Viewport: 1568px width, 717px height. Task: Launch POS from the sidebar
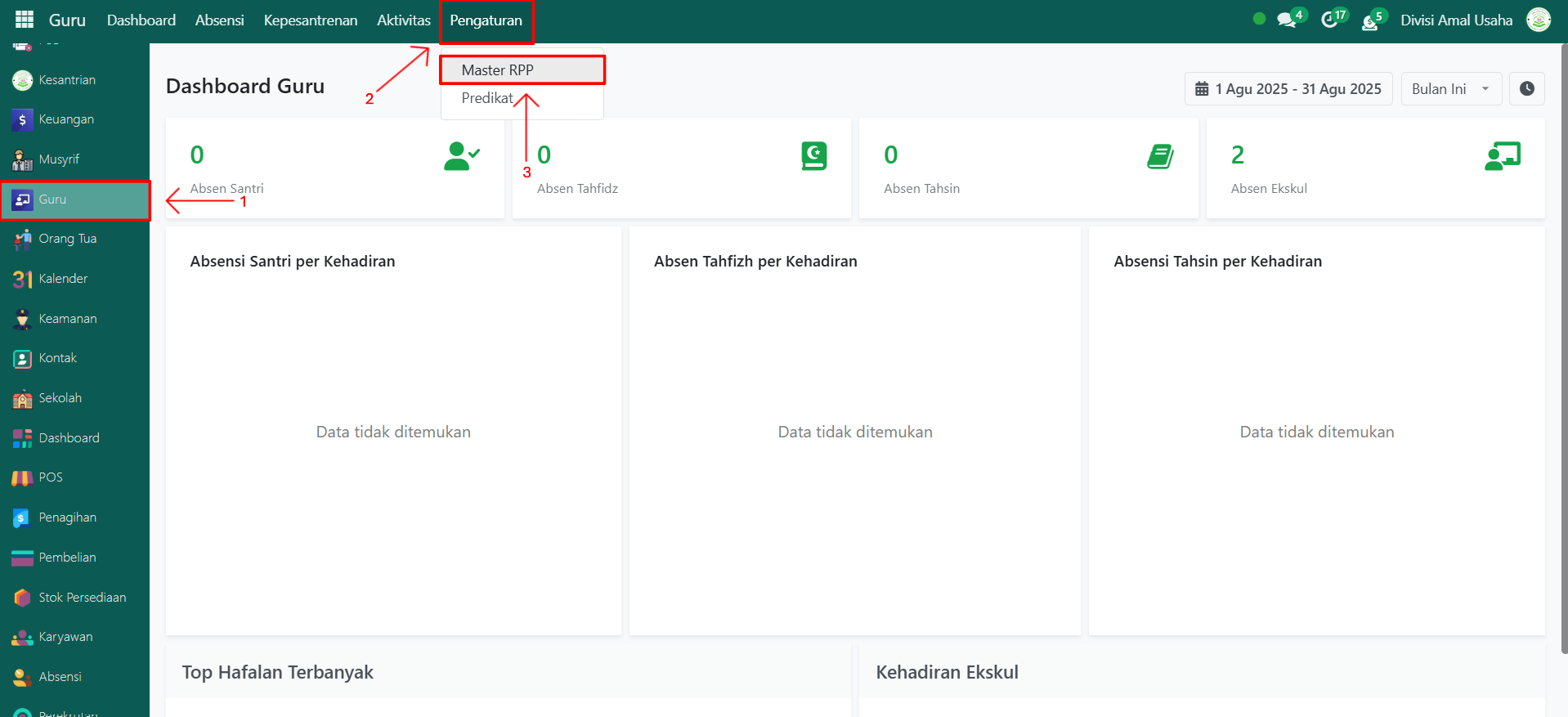click(50, 477)
